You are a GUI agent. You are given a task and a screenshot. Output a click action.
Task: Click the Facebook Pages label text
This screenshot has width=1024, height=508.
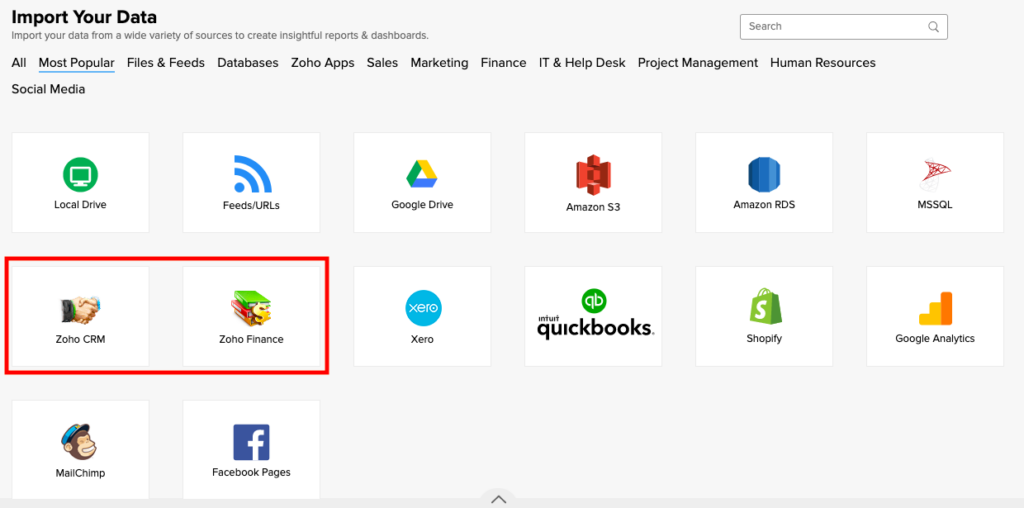click(x=251, y=472)
